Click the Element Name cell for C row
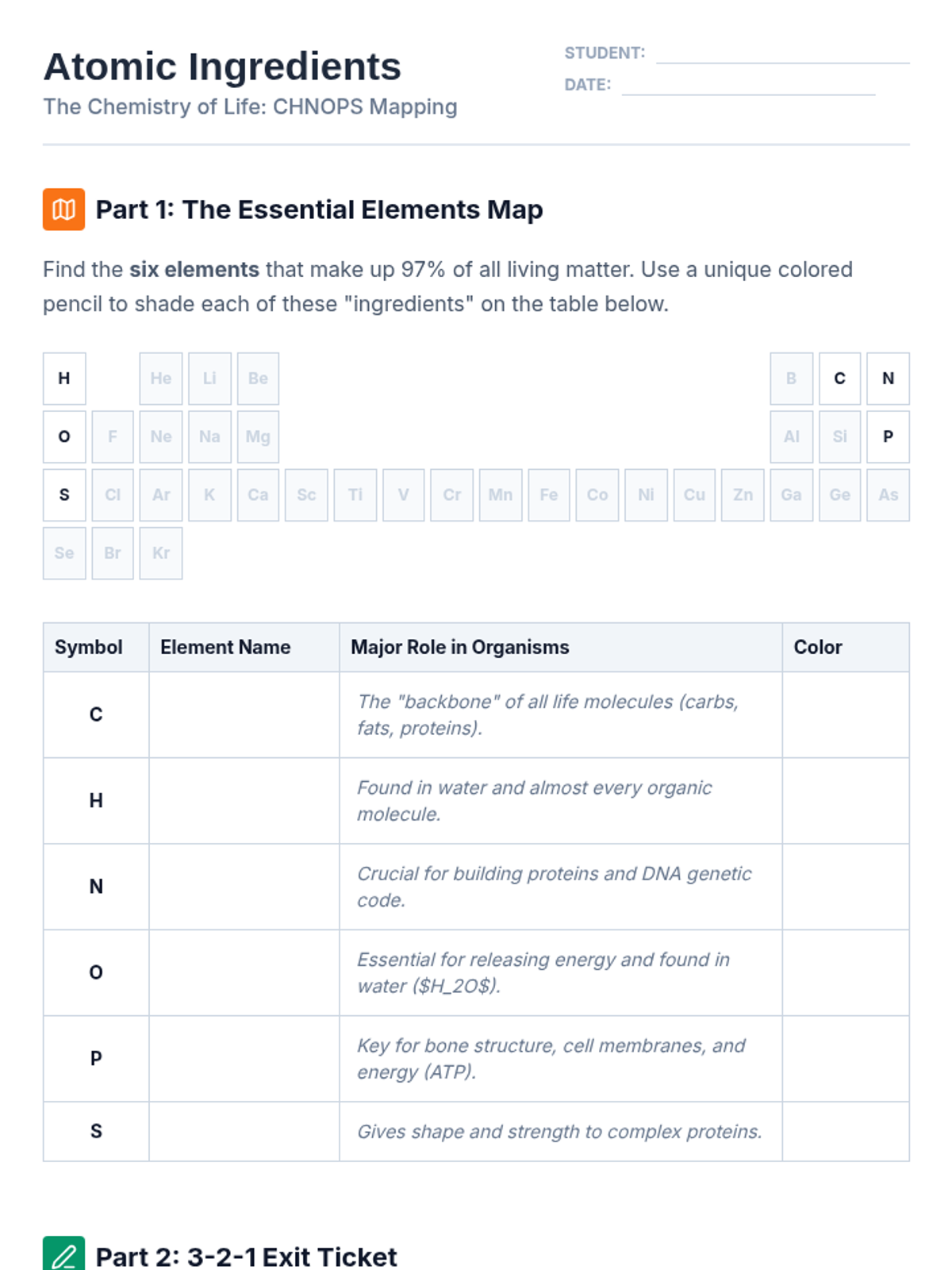 pos(244,714)
